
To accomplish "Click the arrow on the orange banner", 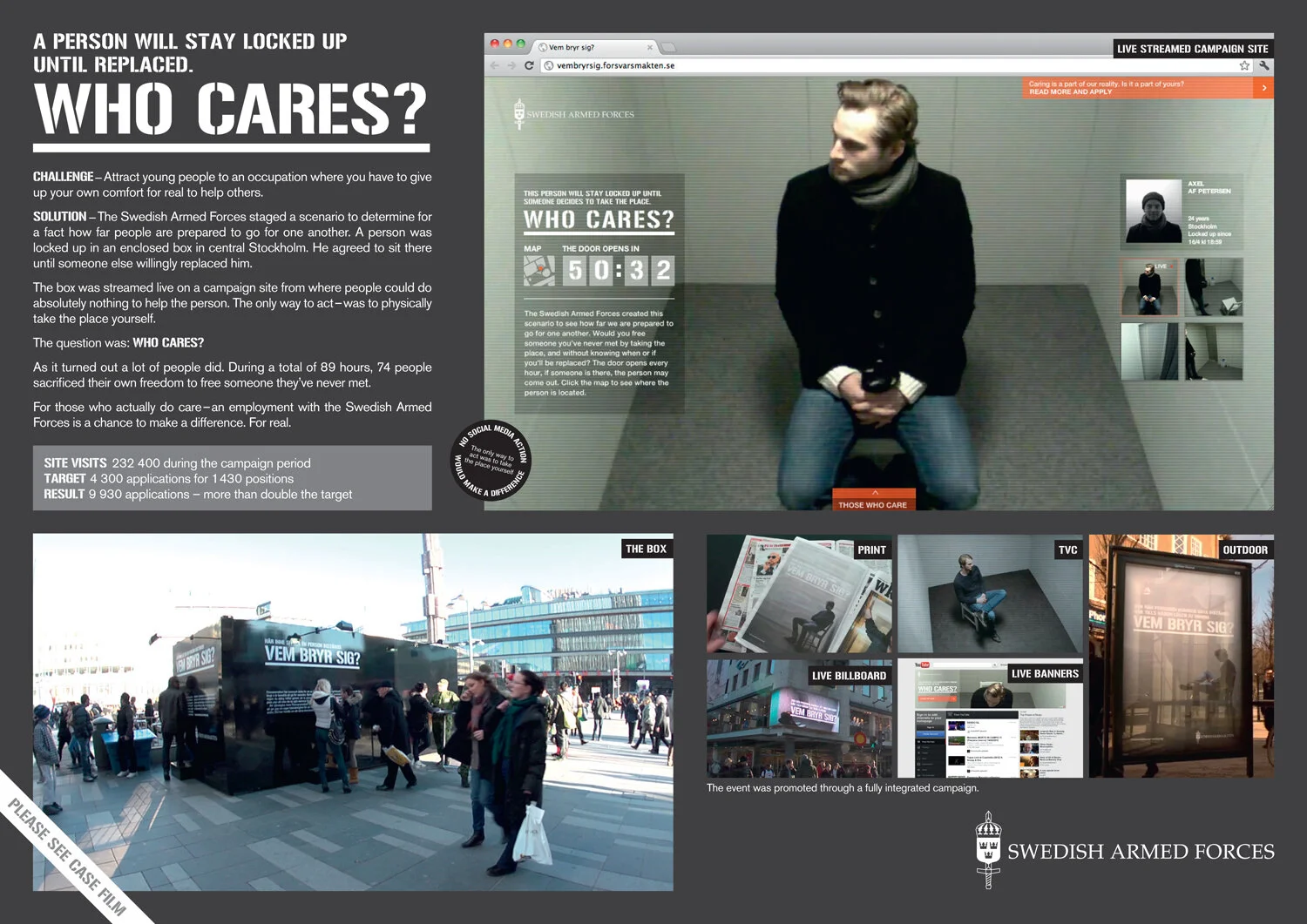I will pyautogui.click(x=1263, y=88).
